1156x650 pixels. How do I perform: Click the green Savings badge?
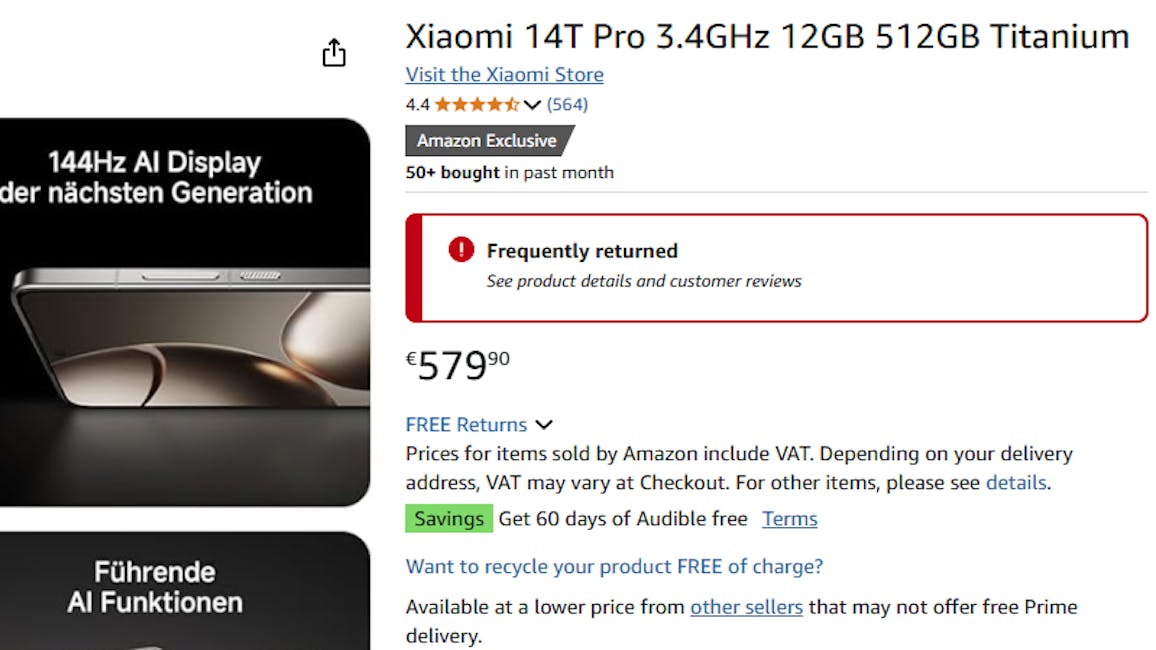point(449,519)
